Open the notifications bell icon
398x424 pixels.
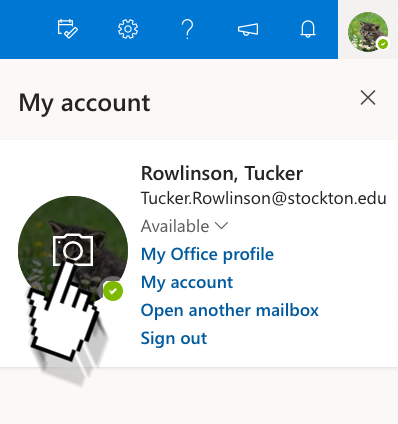308,29
